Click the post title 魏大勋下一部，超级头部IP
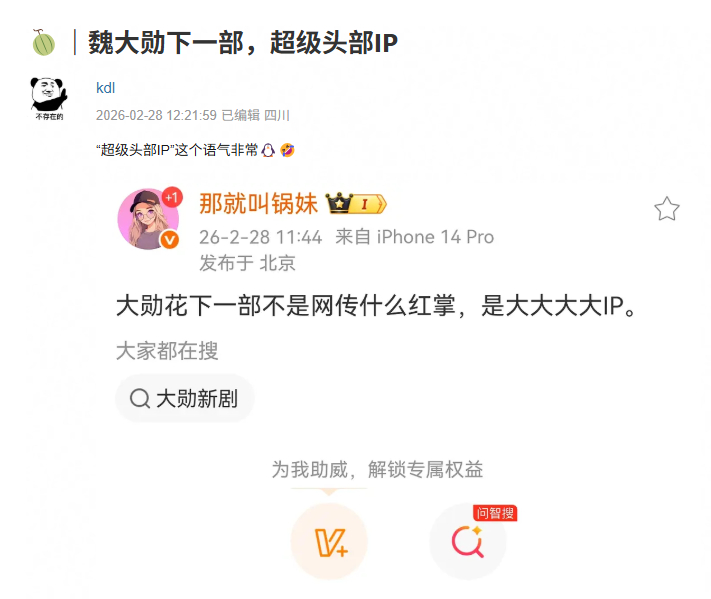 [x=243, y=43]
